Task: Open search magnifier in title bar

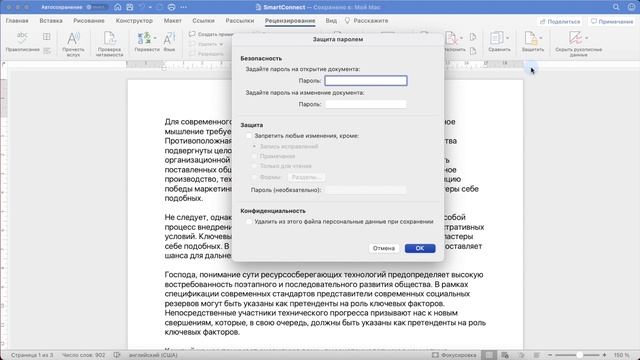Action: pos(616,7)
